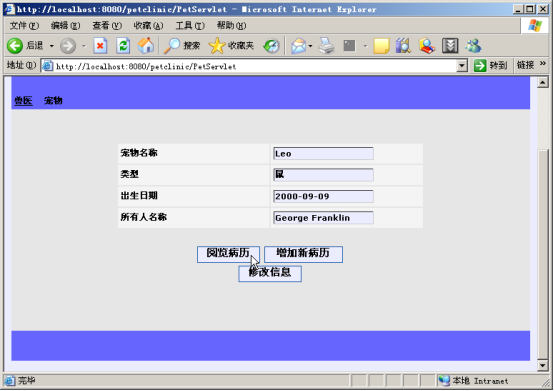The height and width of the screenshot is (391, 554).
Task: Click the 出生日期 label
Action: [x=139, y=195]
